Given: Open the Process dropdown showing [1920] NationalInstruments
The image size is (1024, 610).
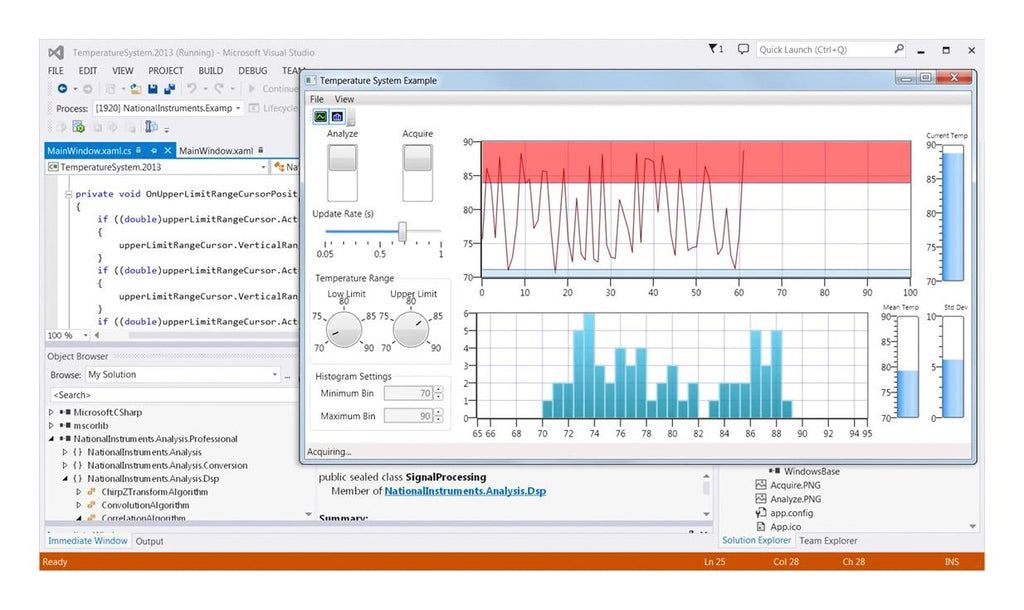Looking at the screenshot, I should [168, 108].
